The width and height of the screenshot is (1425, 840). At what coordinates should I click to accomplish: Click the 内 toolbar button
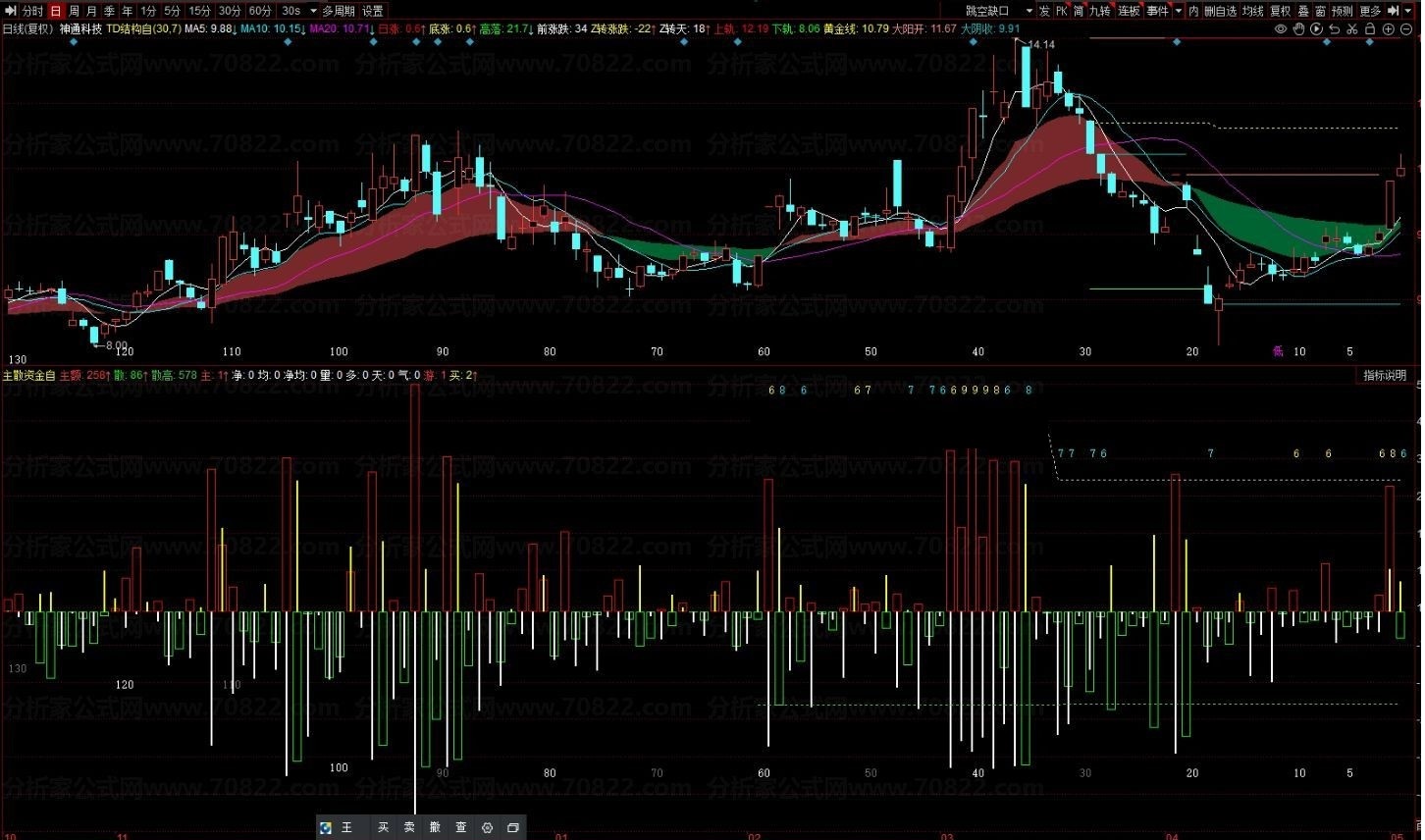coord(1193,11)
